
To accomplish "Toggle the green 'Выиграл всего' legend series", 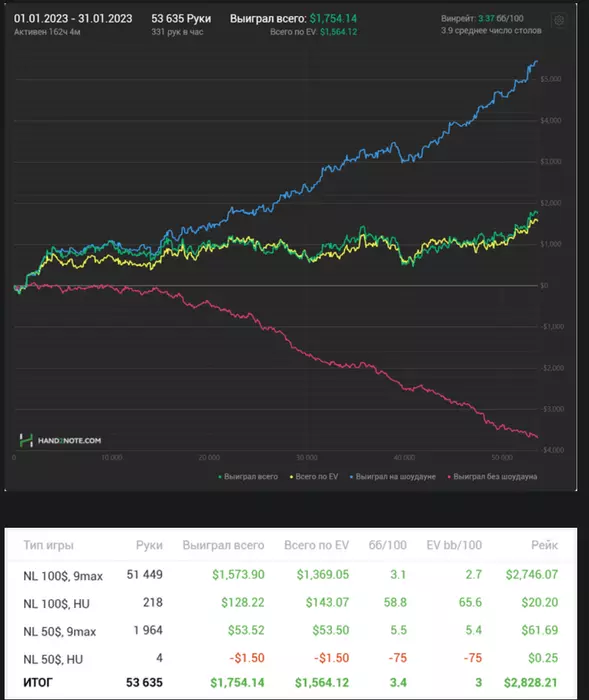I will coord(248,477).
